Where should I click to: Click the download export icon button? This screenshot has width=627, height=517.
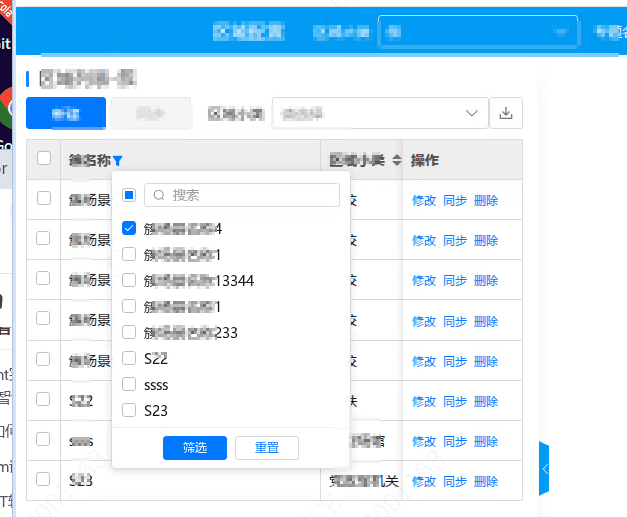tap(506, 113)
